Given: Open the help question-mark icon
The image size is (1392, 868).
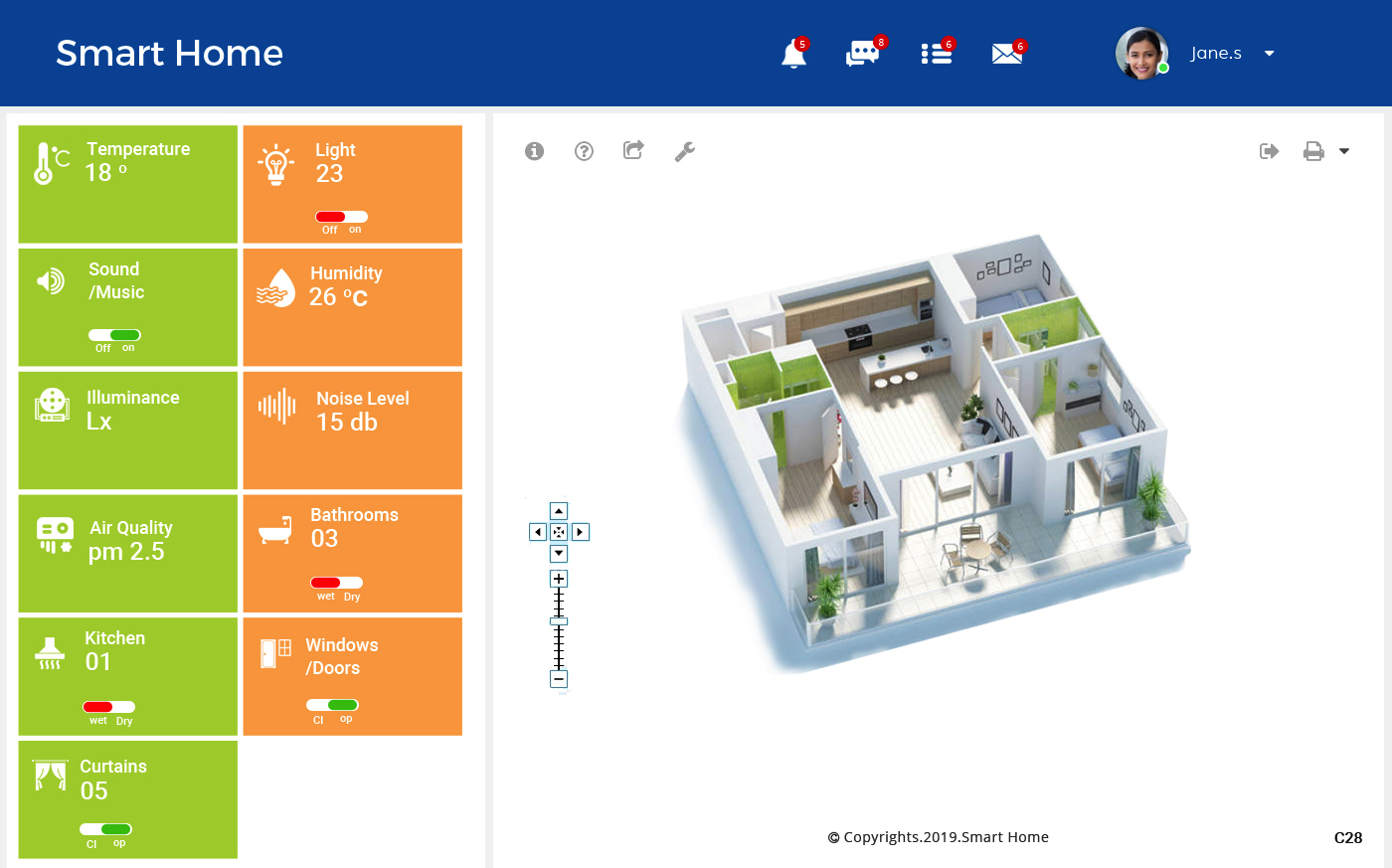Looking at the screenshot, I should 584,151.
